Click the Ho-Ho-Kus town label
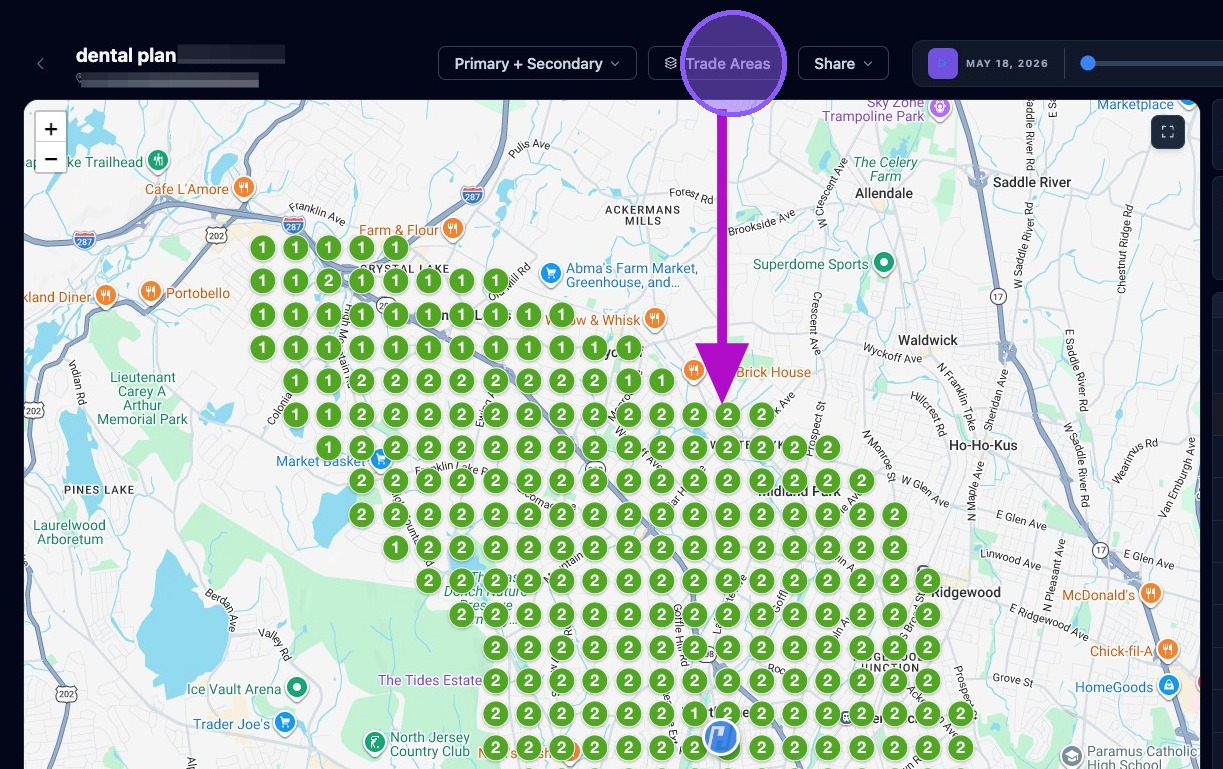Screen dimensions: 1223x769 pos(981,444)
